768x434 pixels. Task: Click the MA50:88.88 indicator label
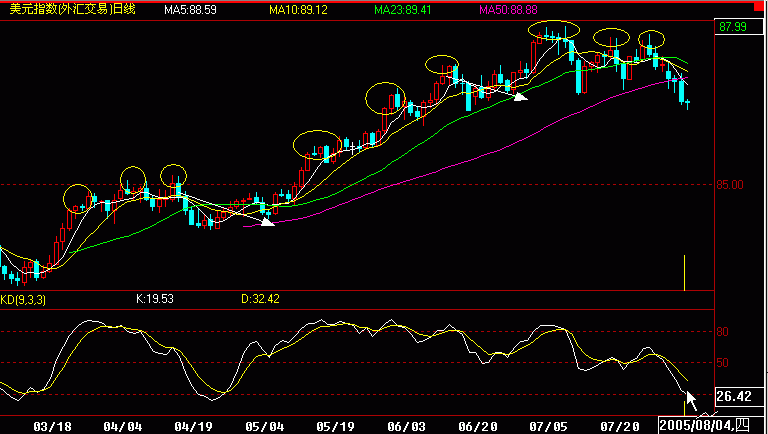[x=508, y=10]
